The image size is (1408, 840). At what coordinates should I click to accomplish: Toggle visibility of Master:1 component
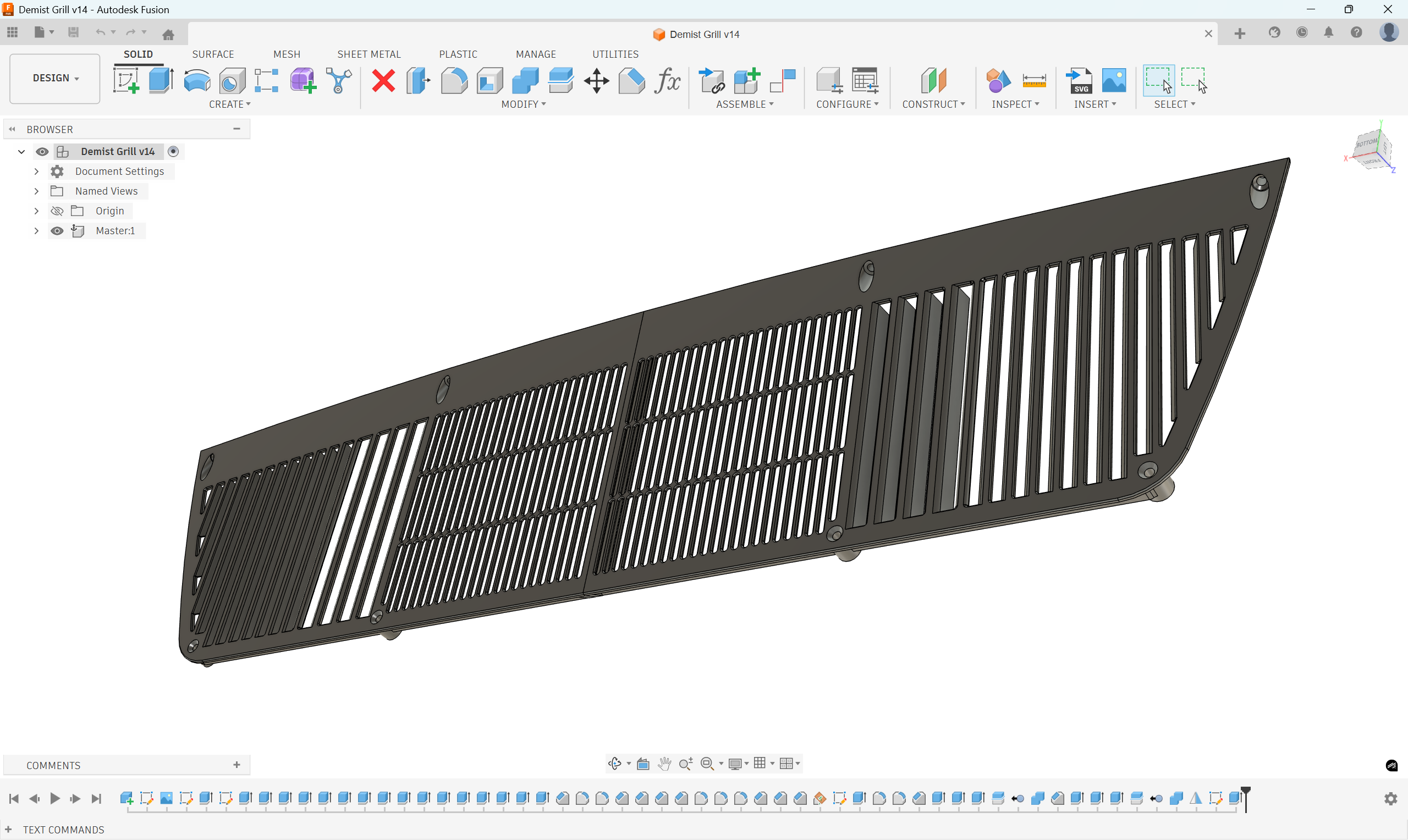tap(57, 231)
